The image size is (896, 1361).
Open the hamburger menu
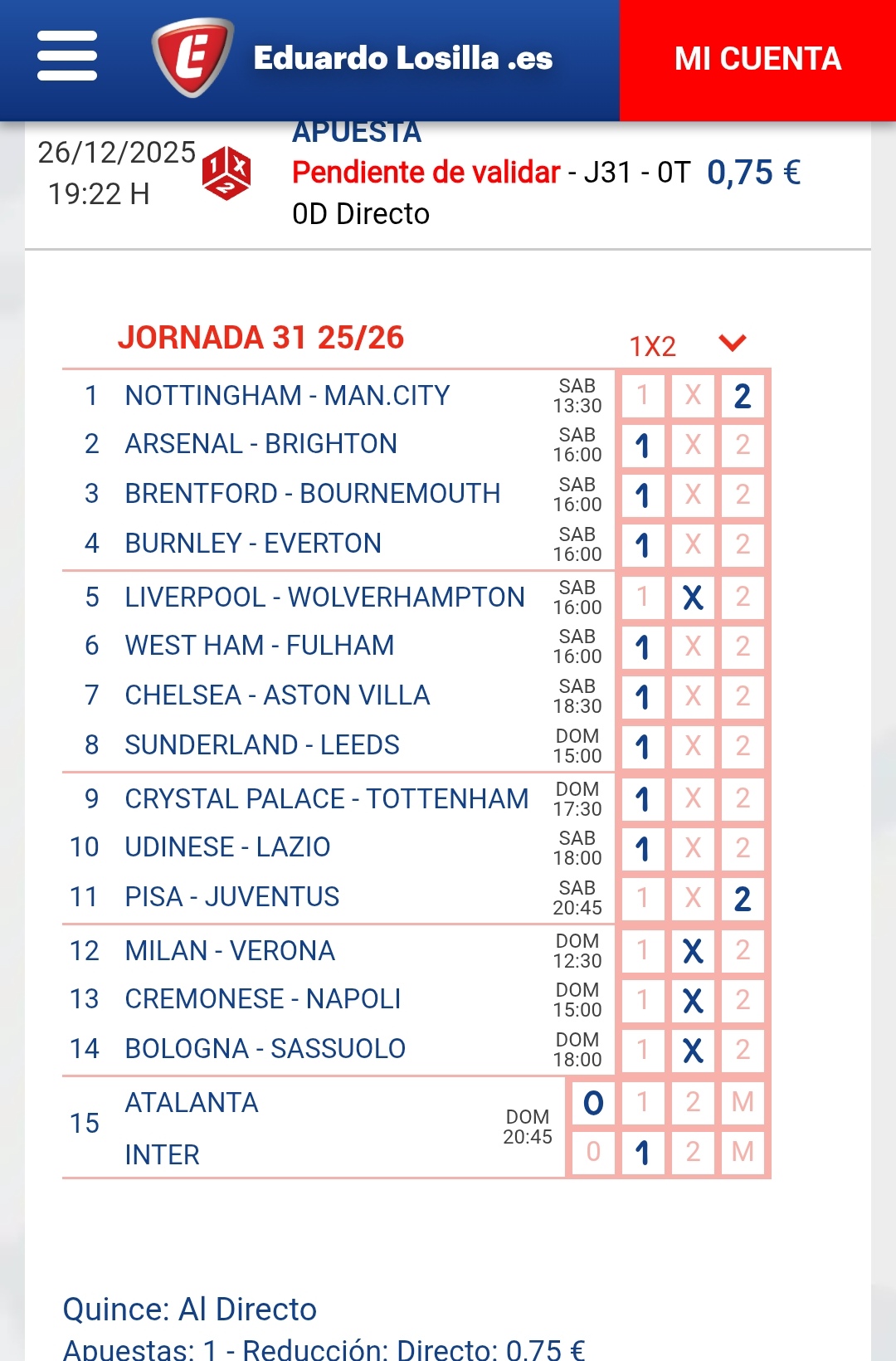click(x=67, y=56)
